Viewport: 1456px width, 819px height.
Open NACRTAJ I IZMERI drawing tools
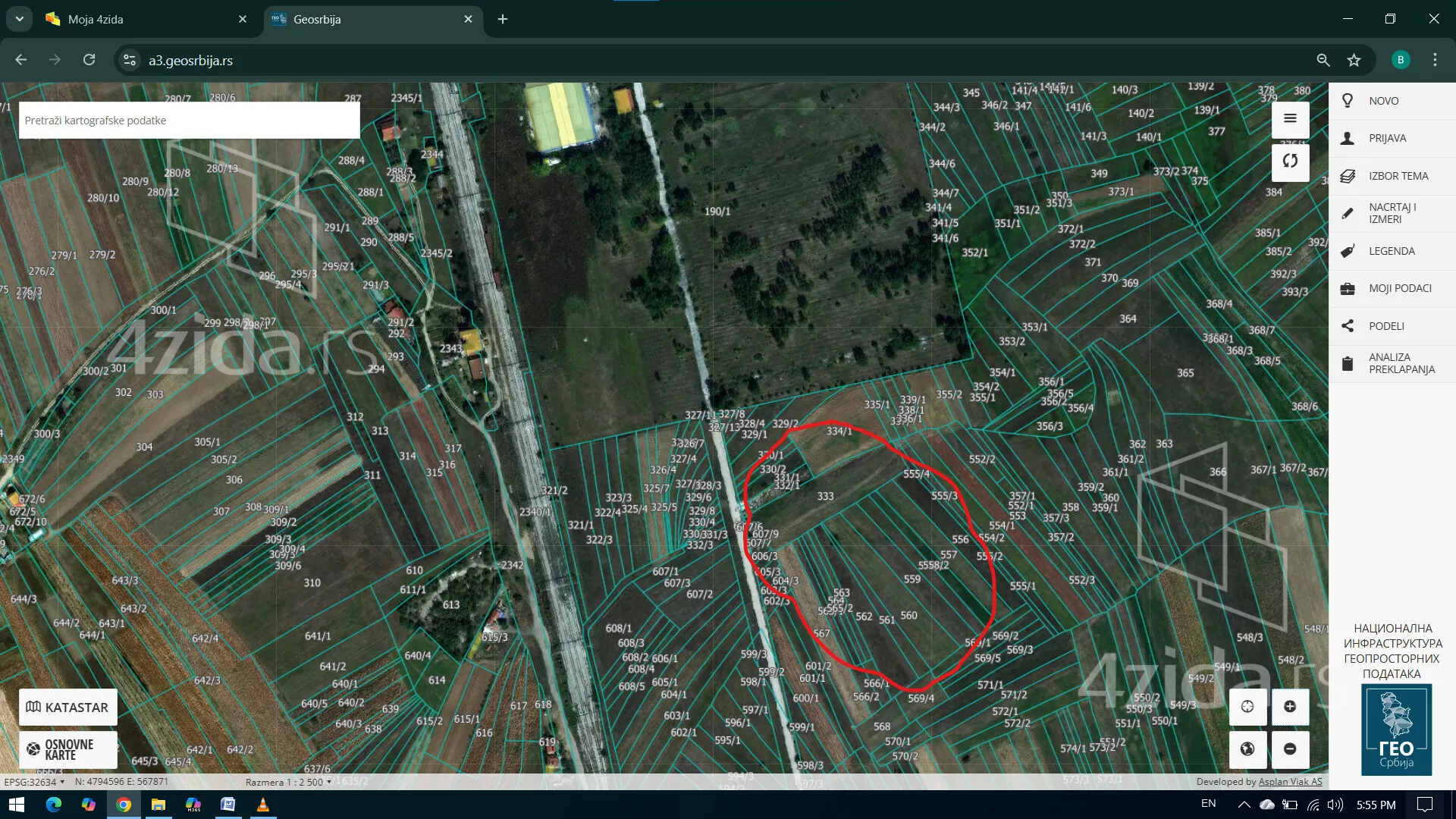[1392, 213]
